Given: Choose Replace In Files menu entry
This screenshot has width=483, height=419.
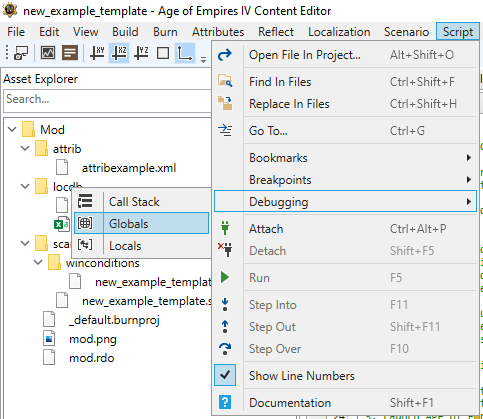Looking at the screenshot, I should coord(345,104).
